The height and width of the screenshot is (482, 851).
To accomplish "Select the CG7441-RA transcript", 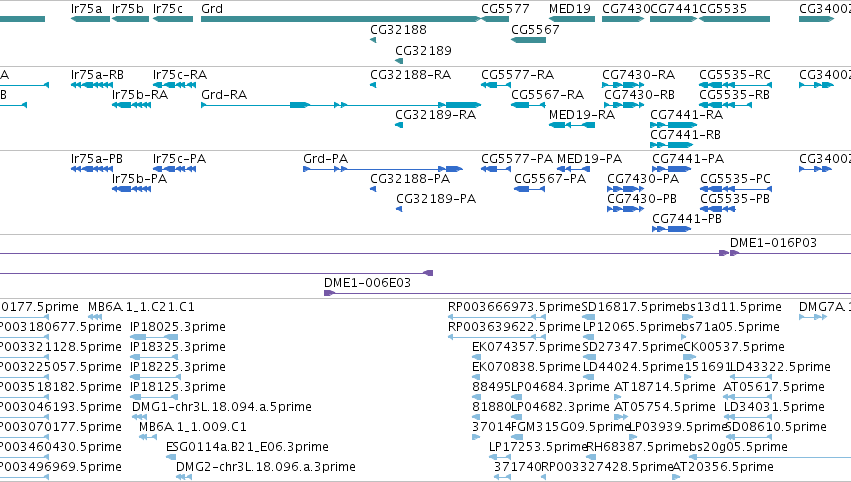I will pyautogui.click(x=674, y=125).
